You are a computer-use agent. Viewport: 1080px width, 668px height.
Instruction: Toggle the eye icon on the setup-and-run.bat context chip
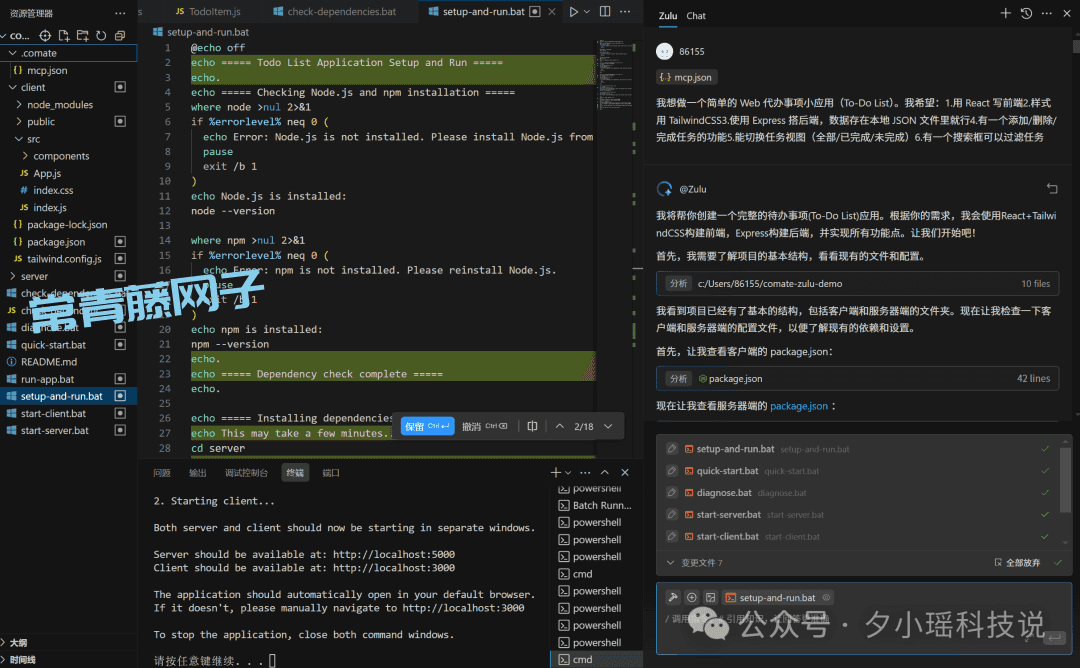826,597
